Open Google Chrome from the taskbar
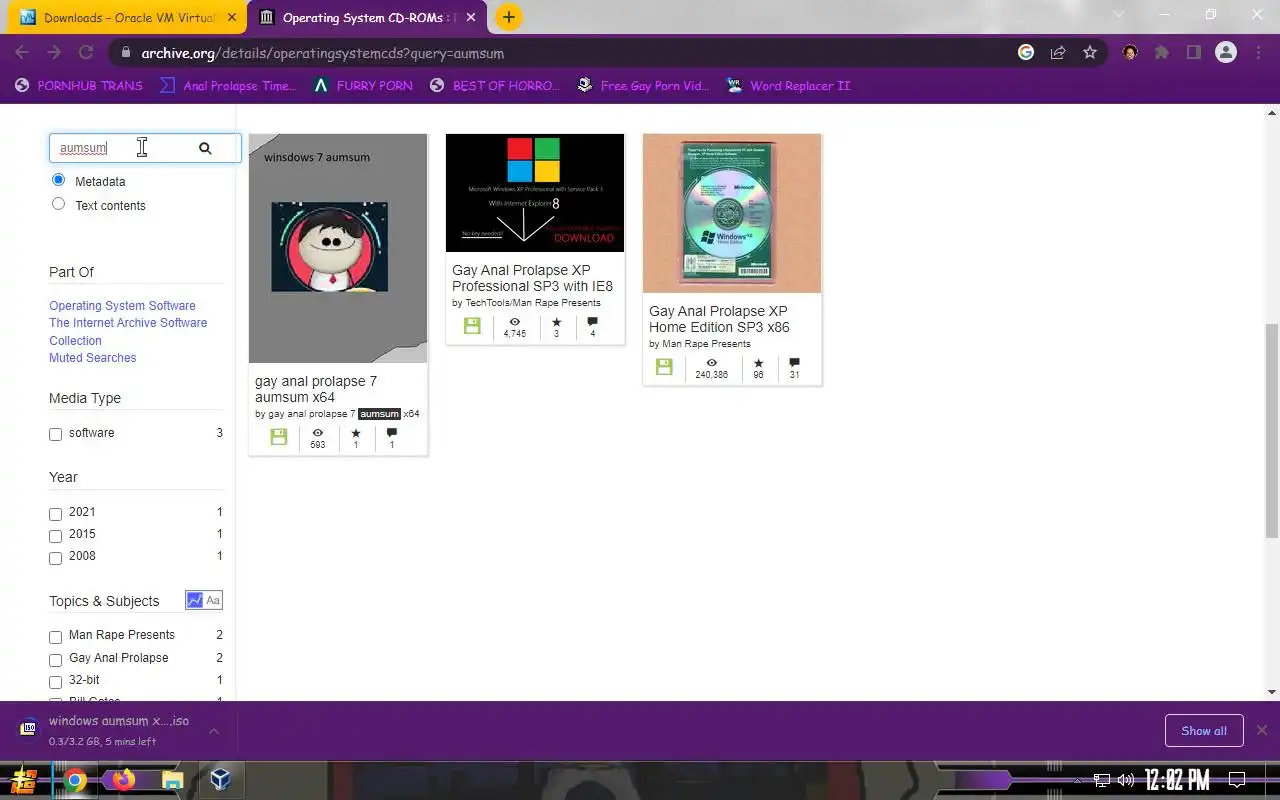Screen dimensions: 1280x800 [75, 780]
